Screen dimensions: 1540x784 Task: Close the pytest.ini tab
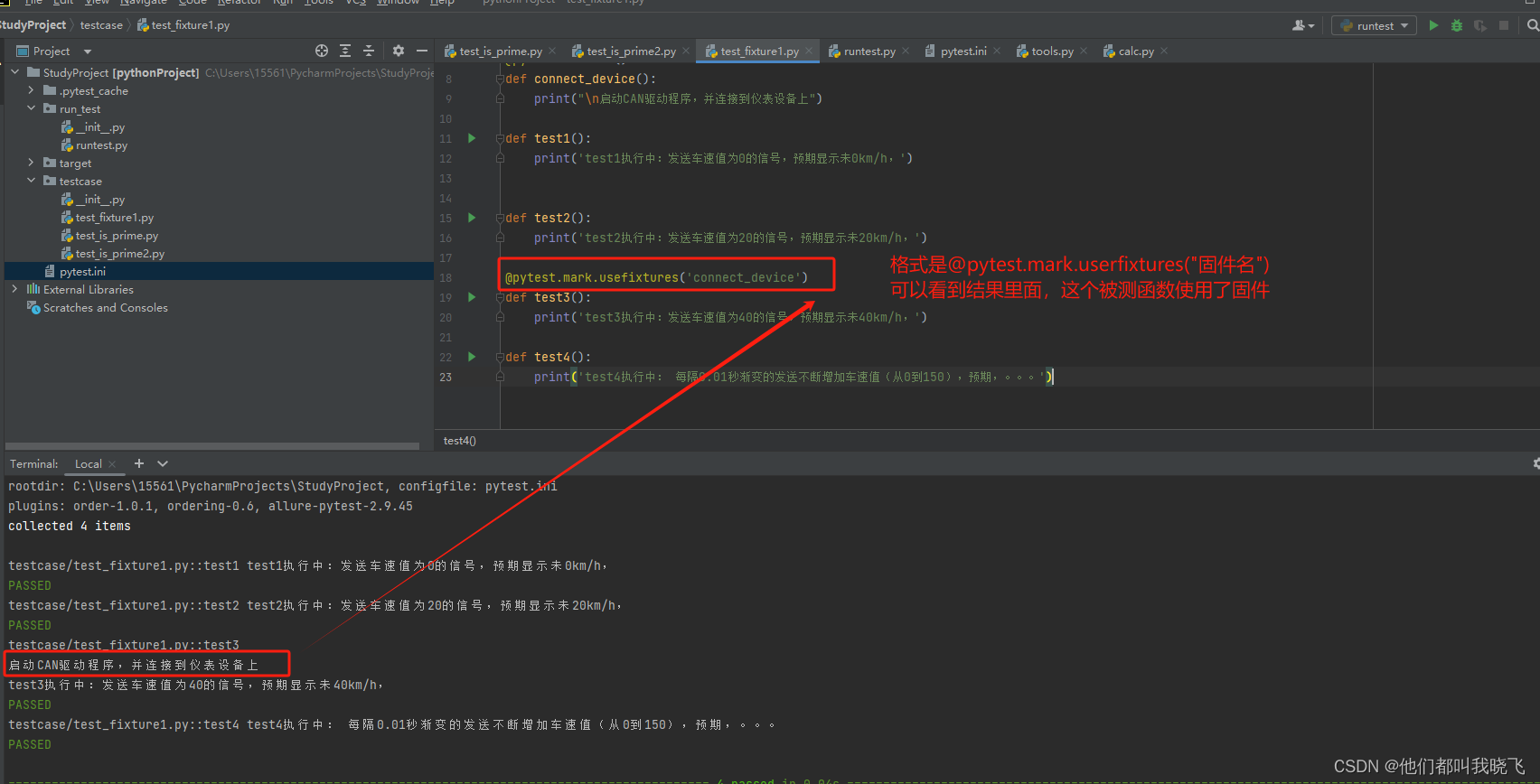(x=997, y=51)
